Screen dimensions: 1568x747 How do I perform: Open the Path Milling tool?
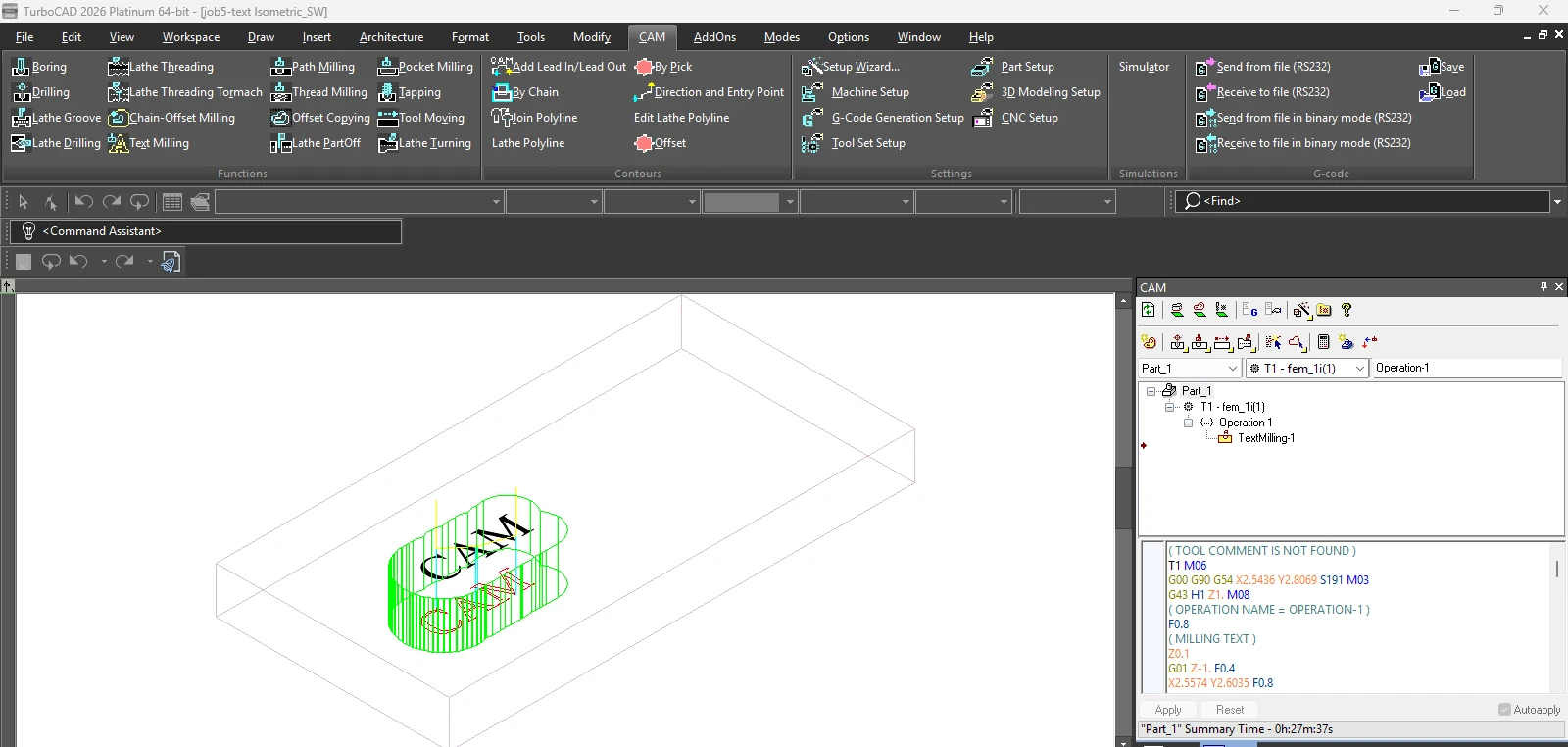pyautogui.click(x=313, y=67)
